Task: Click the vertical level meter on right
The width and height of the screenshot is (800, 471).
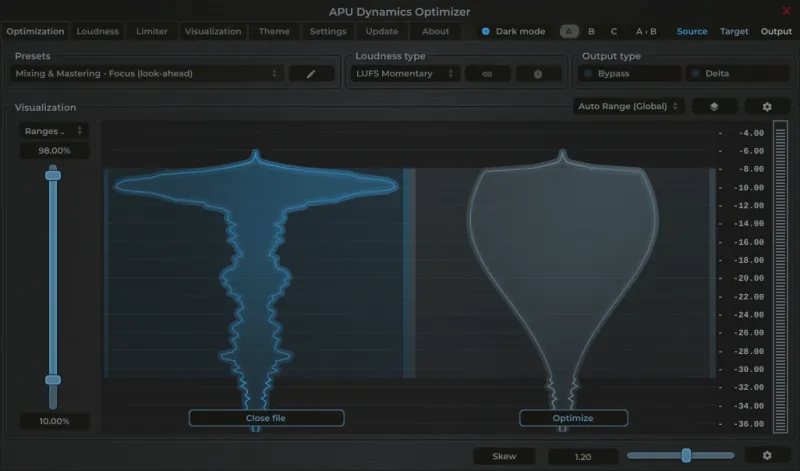Action: (780, 277)
